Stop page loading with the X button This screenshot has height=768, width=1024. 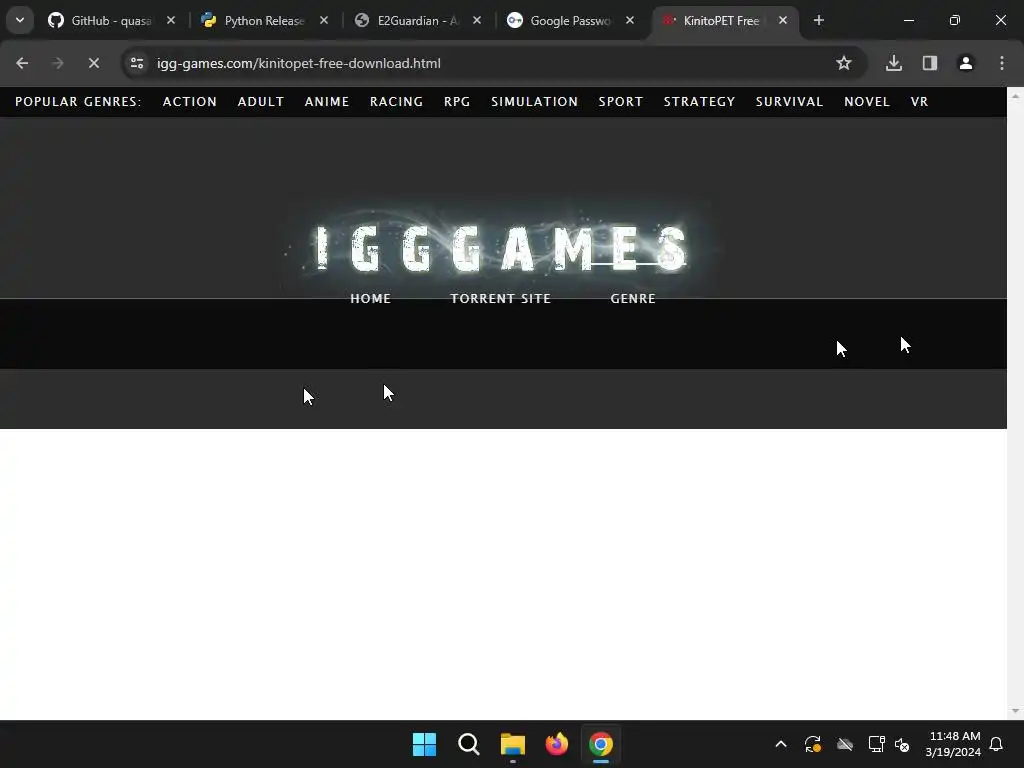click(x=94, y=63)
